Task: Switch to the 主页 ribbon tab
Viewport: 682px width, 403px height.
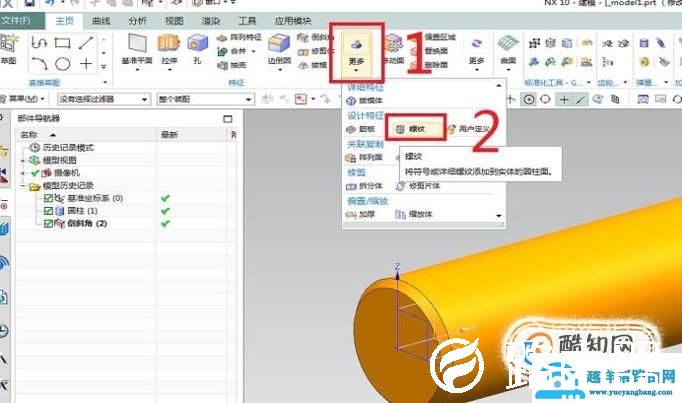Action: click(64, 21)
